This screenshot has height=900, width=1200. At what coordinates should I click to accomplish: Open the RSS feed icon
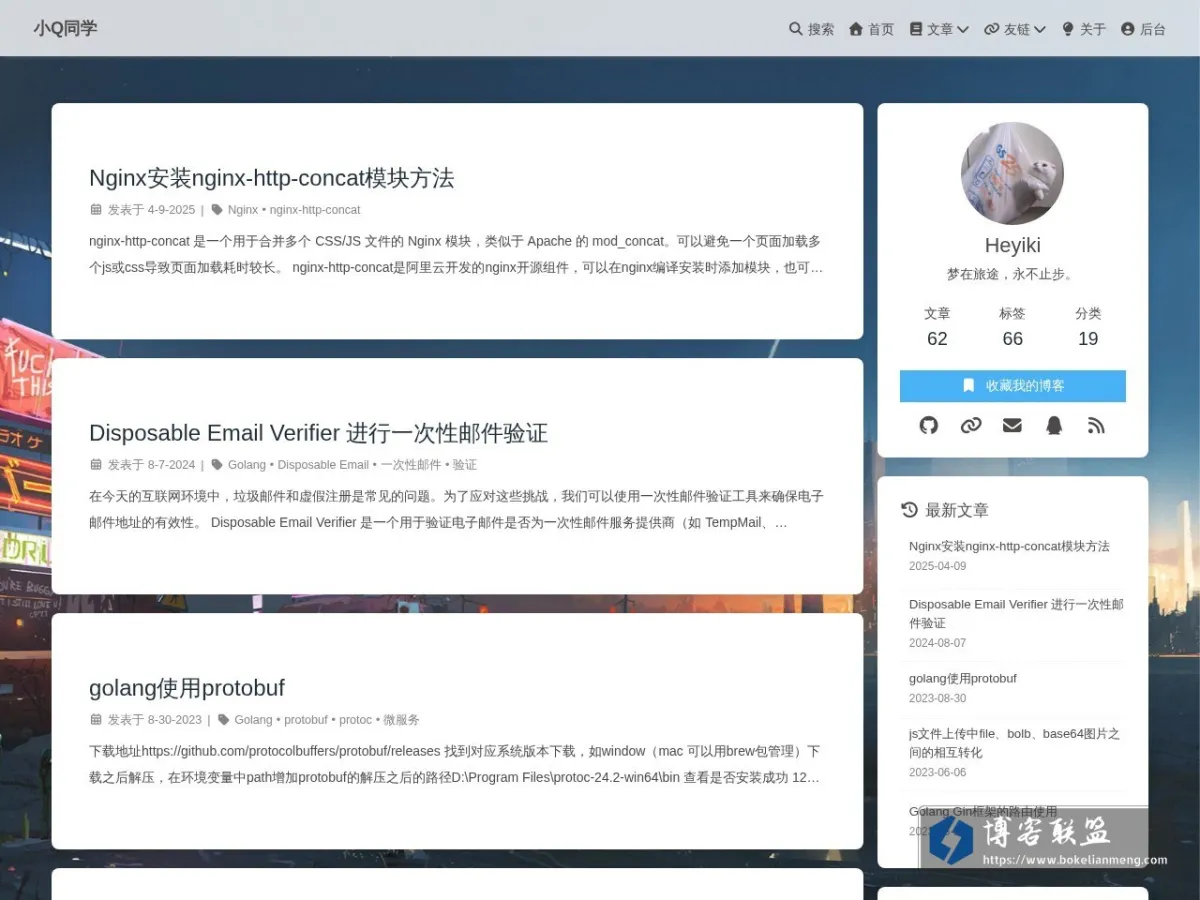1096,425
